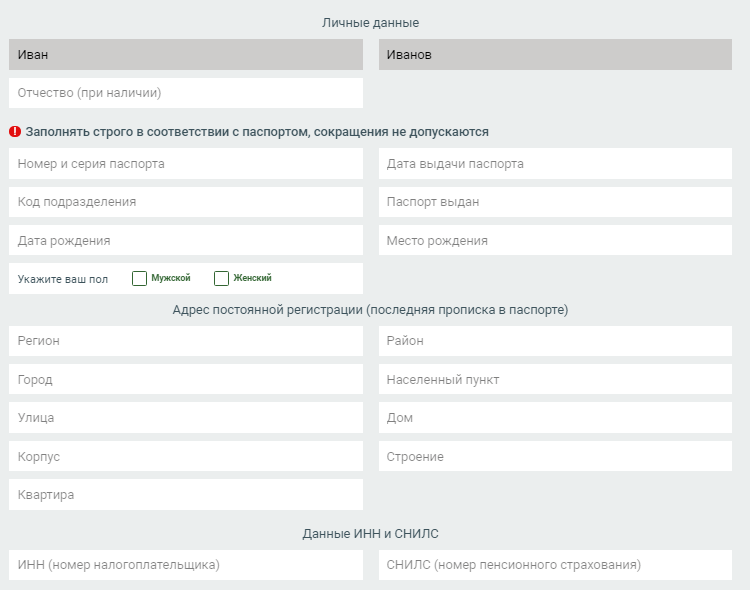Click the ИНН (номер налогоплательщика) field
Viewport: 750px width, 590px height.
[186, 565]
